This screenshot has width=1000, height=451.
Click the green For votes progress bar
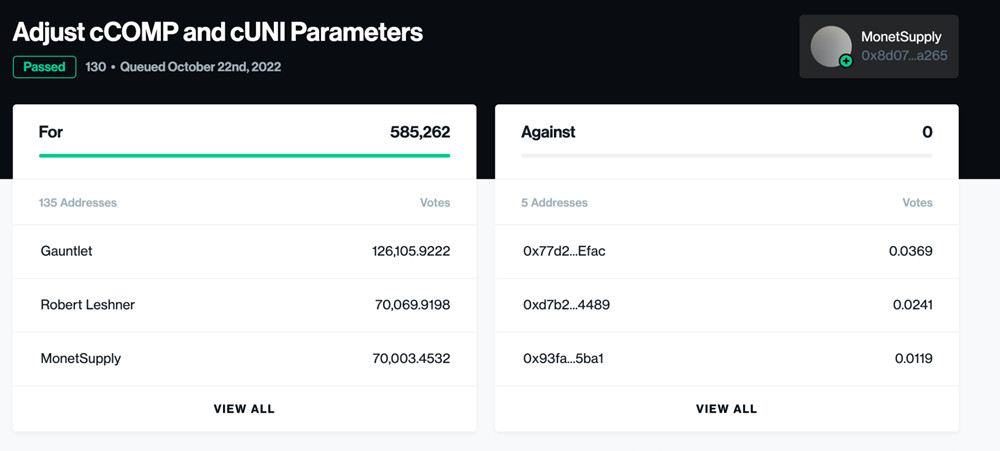coord(244,155)
